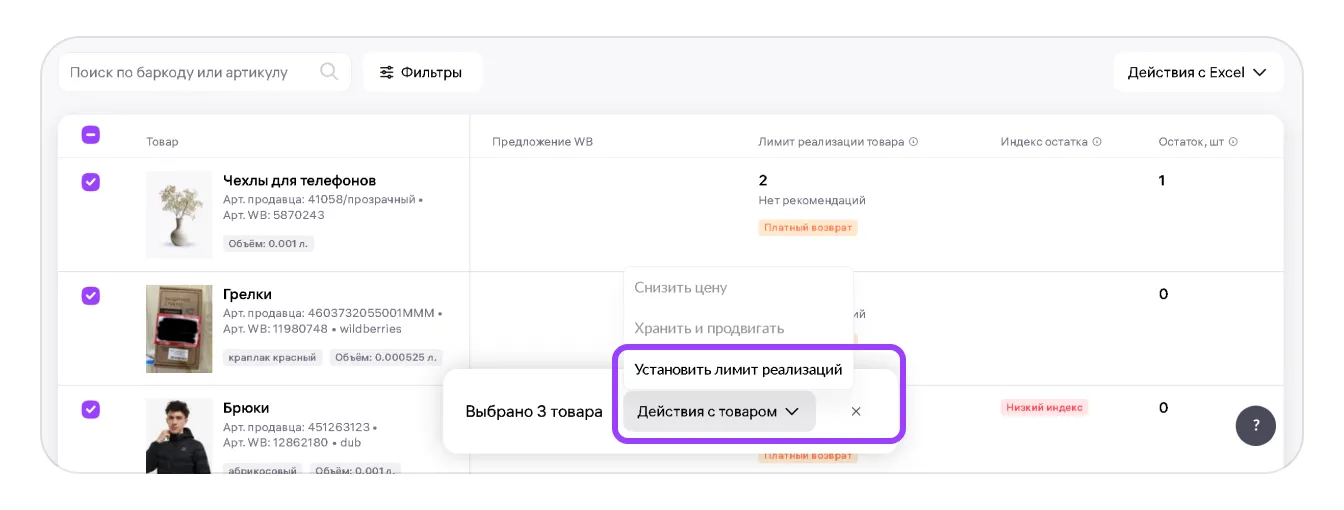Viewport: 1344px width, 510px height.
Task: Choose Снизить цену from the menu
Action: pyautogui.click(x=681, y=287)
